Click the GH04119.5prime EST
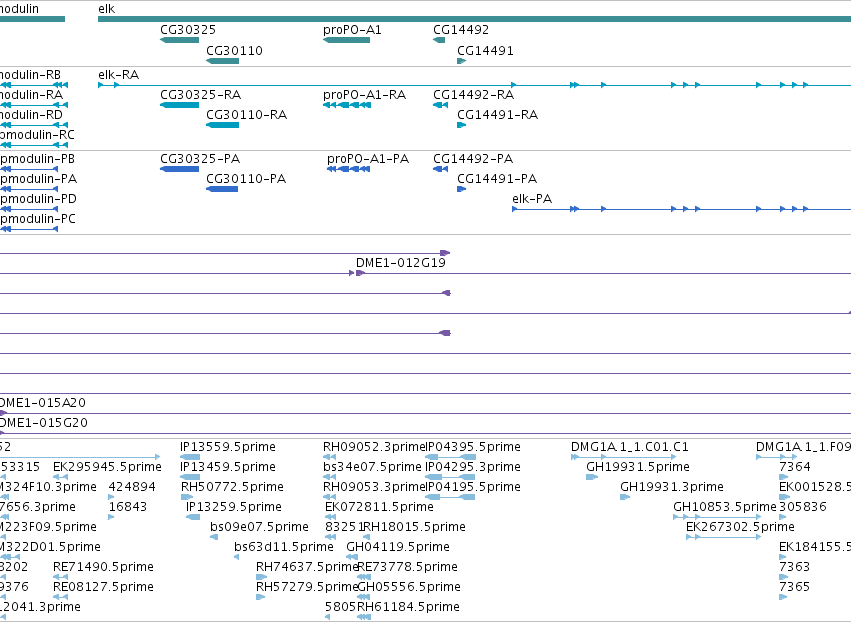The image size is (851, 622). pyautogui.click(x=352, y=557)
